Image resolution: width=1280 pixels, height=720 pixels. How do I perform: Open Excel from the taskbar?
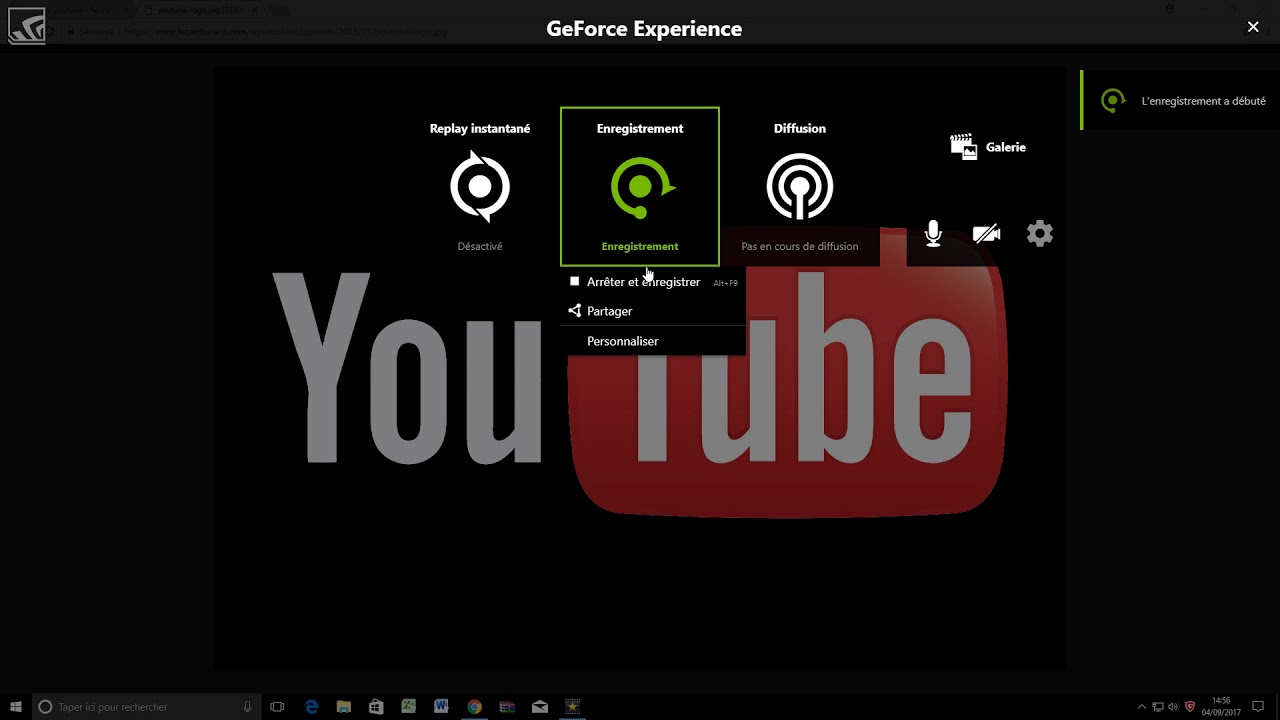(x=409, y=707)
